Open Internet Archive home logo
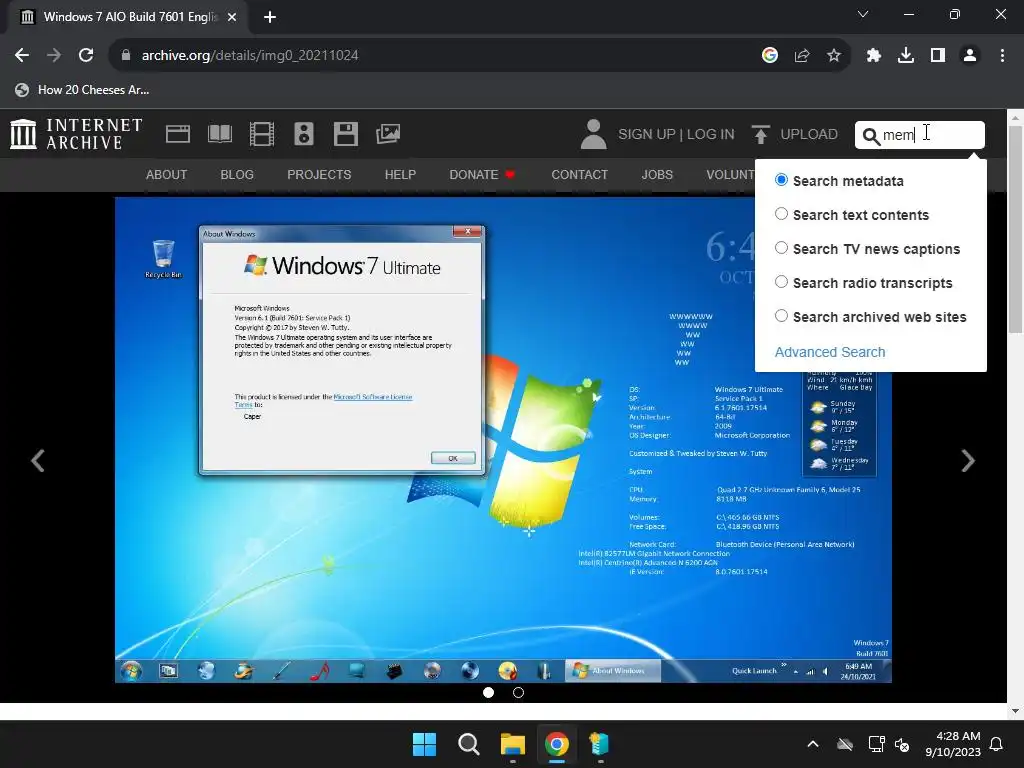The width and height of the screenshot is (1024, 768). [x=76, y=134]
